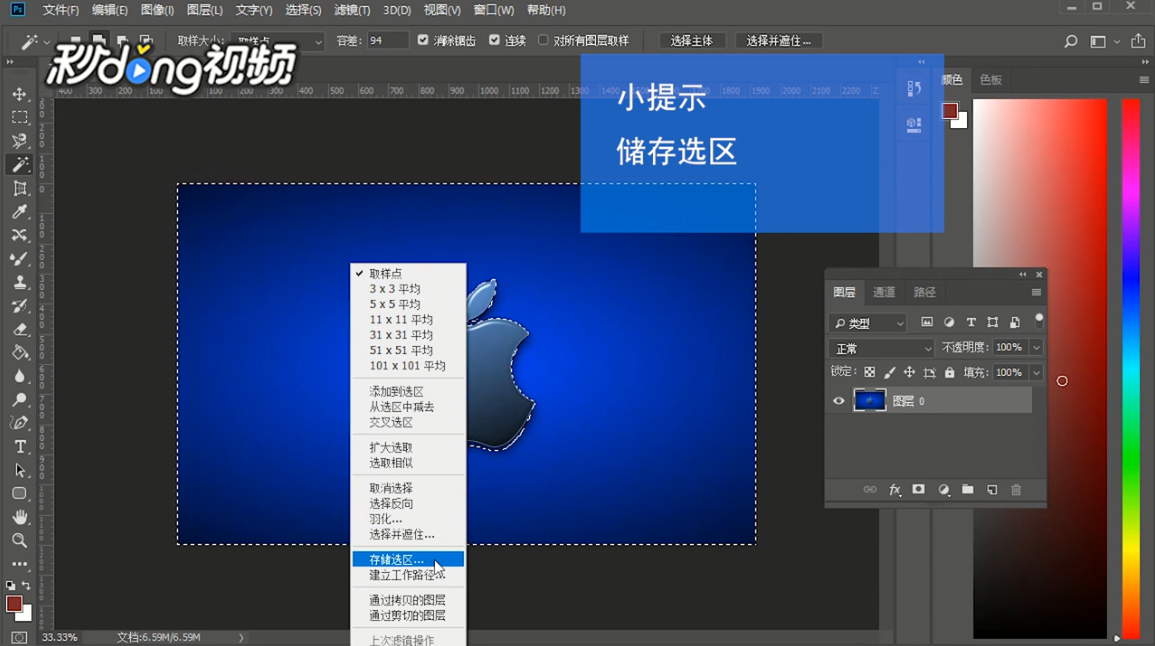Open the three-dots Edit Toolbar button
The width and height of the screenshot is (1155, 646).
point(20,564)
